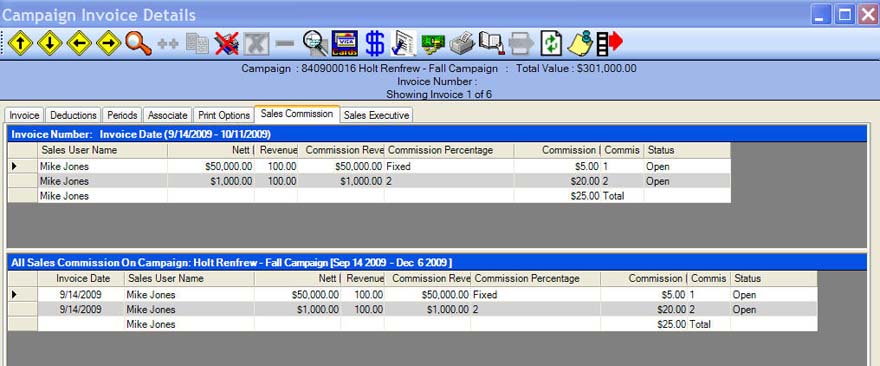
Task: Open the Print Options tab
Action: (x=224, y=115)
